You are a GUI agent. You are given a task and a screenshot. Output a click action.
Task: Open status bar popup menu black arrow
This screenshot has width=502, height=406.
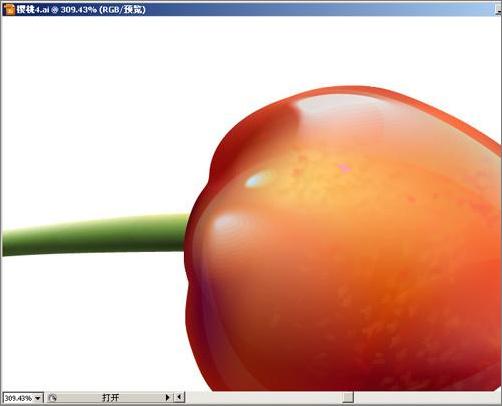click(x=168, y=397)
